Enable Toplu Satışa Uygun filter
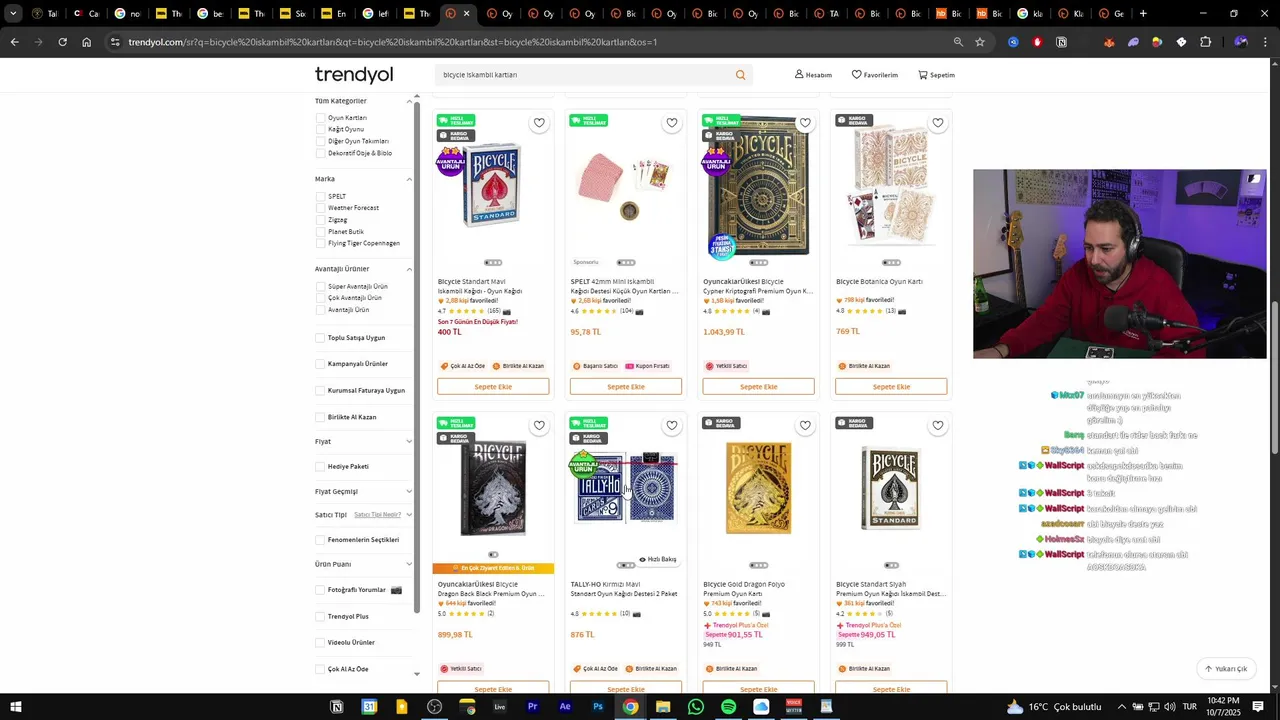 coord(320,338)
